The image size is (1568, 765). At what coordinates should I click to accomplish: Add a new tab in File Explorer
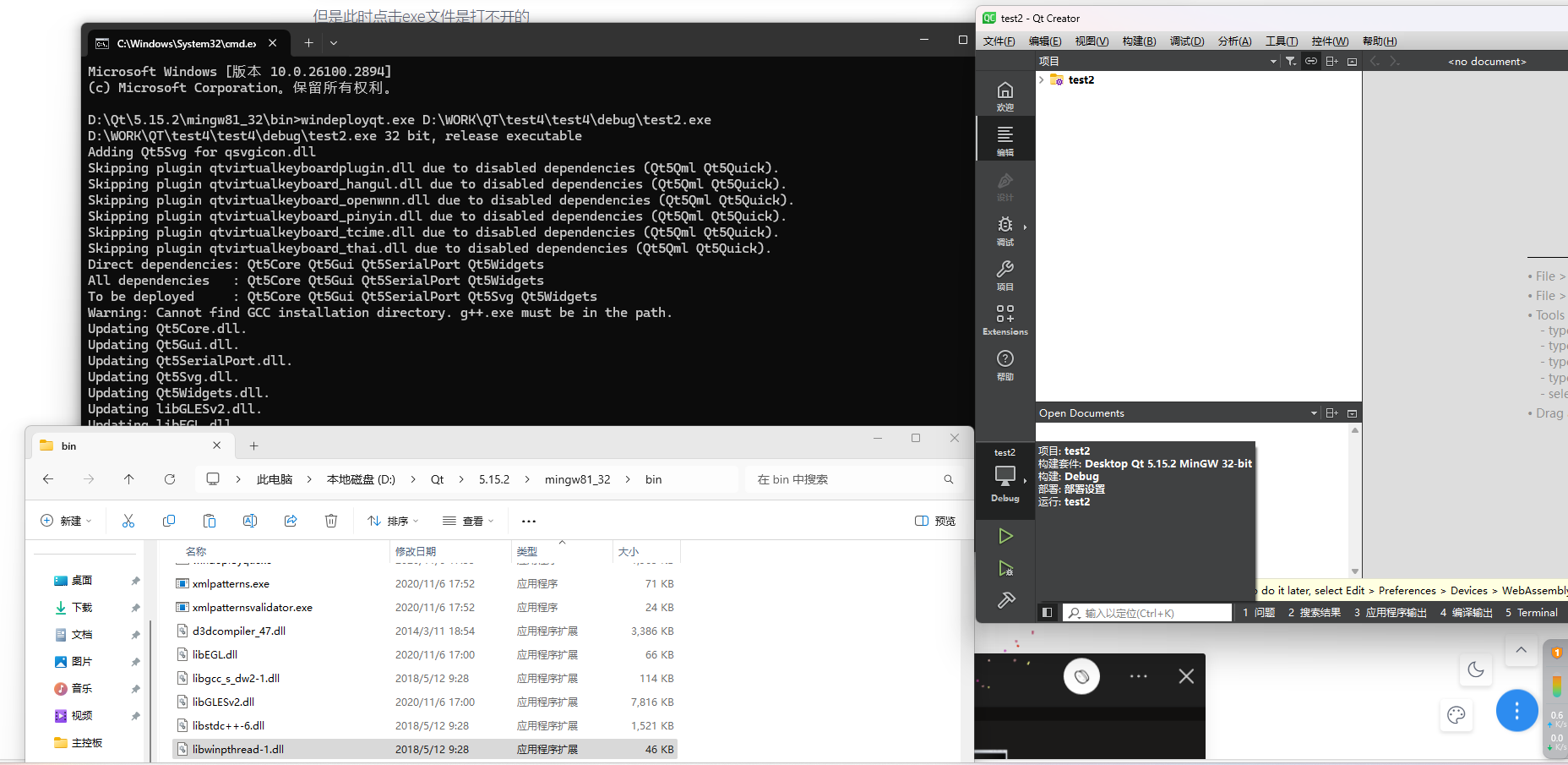253,445
